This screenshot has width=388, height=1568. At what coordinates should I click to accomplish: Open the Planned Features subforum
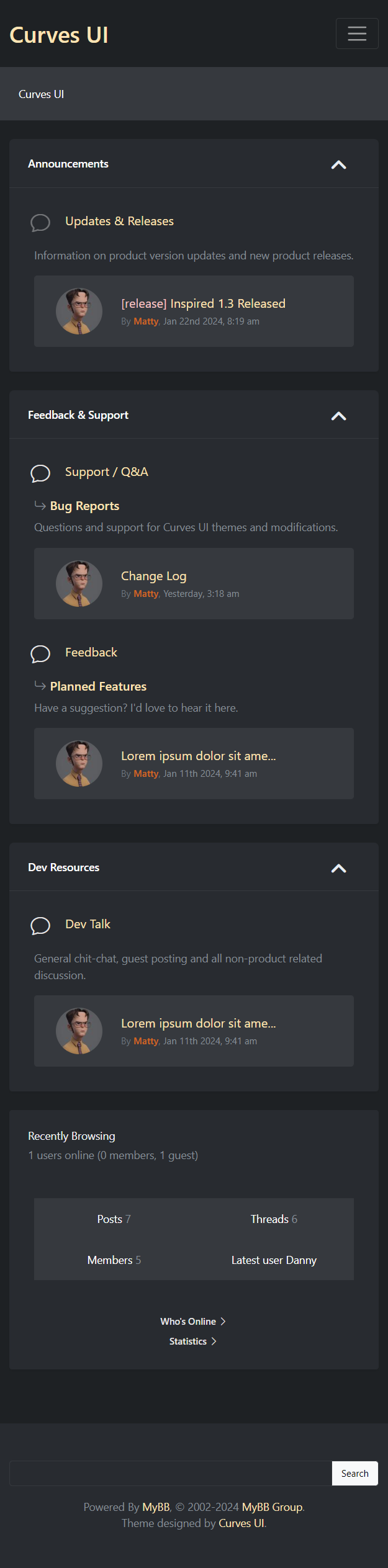(98, 686)
